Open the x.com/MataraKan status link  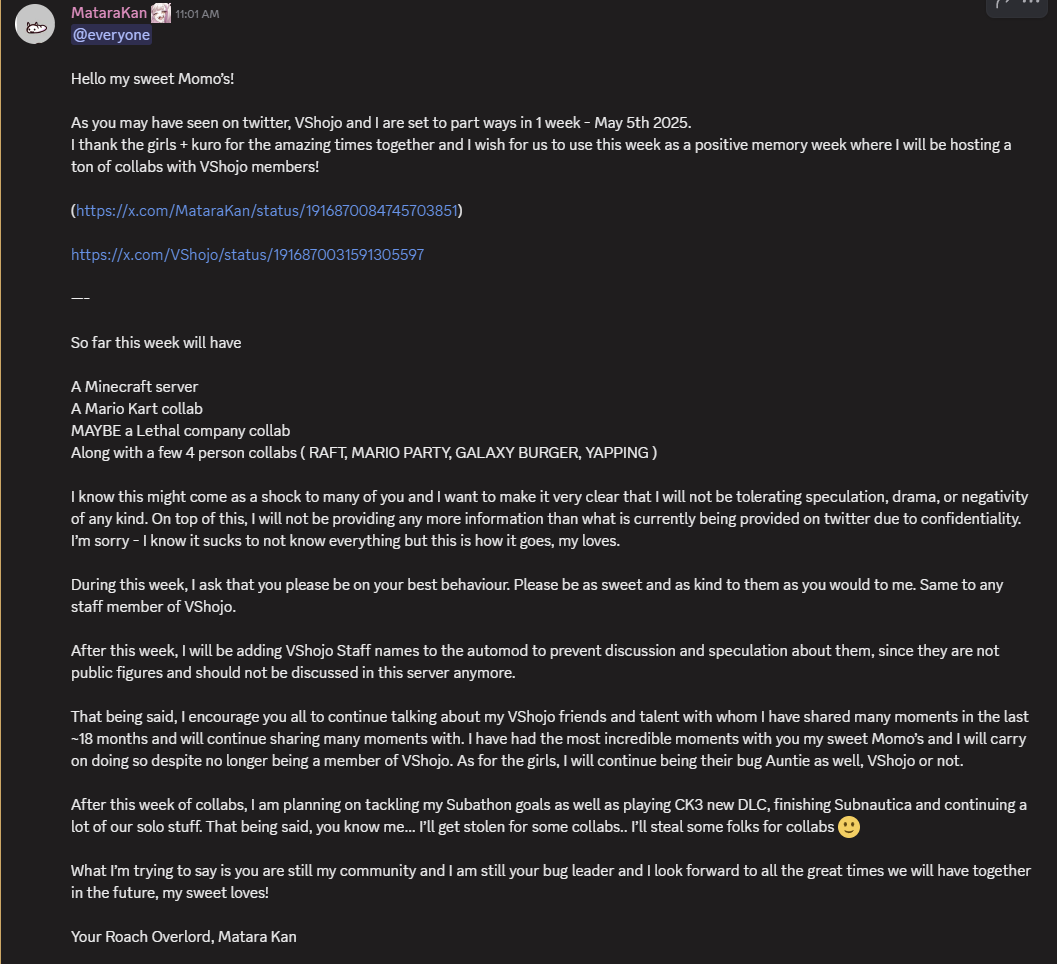(267, 211)
